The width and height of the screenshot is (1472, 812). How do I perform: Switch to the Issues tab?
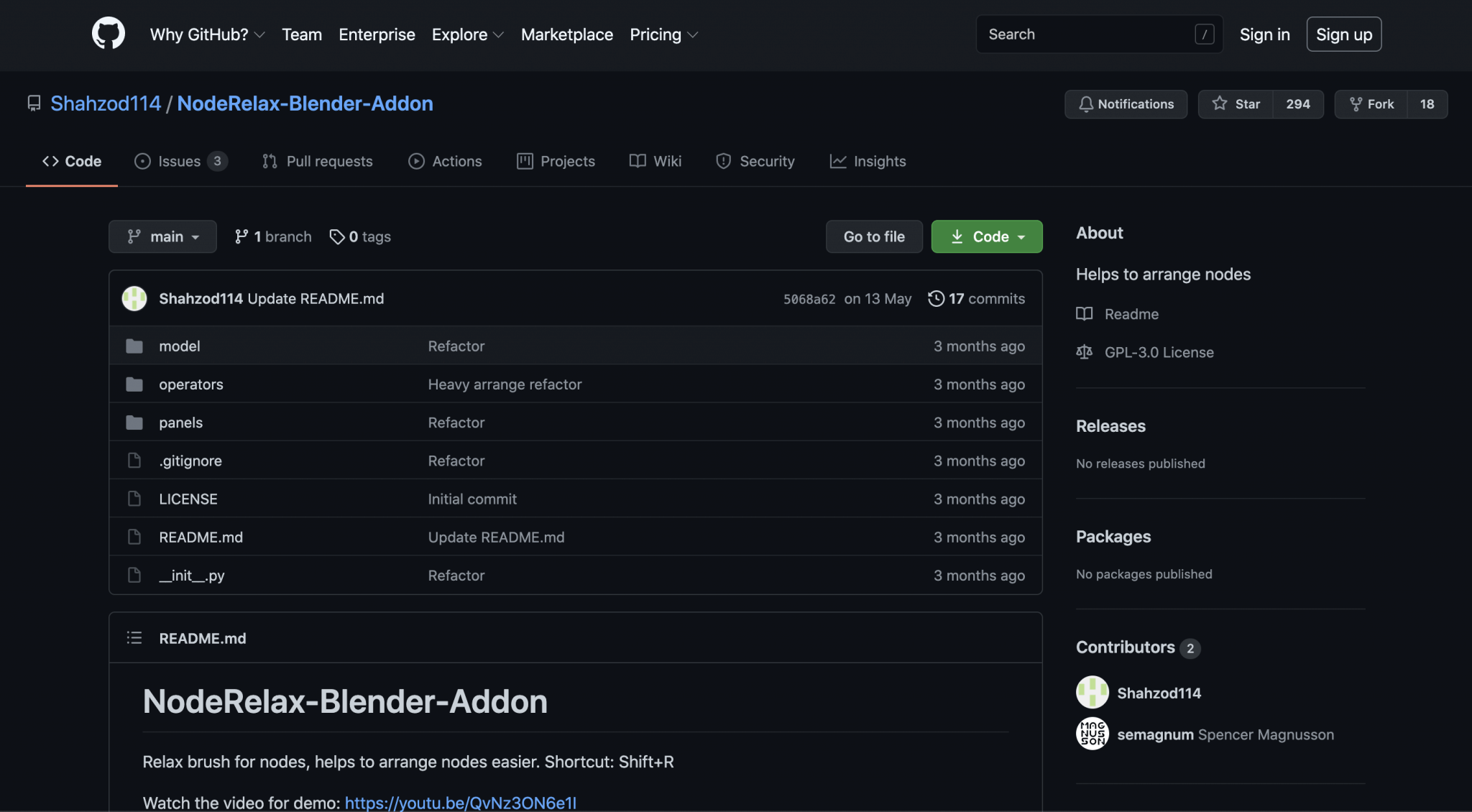coord(180,162)
